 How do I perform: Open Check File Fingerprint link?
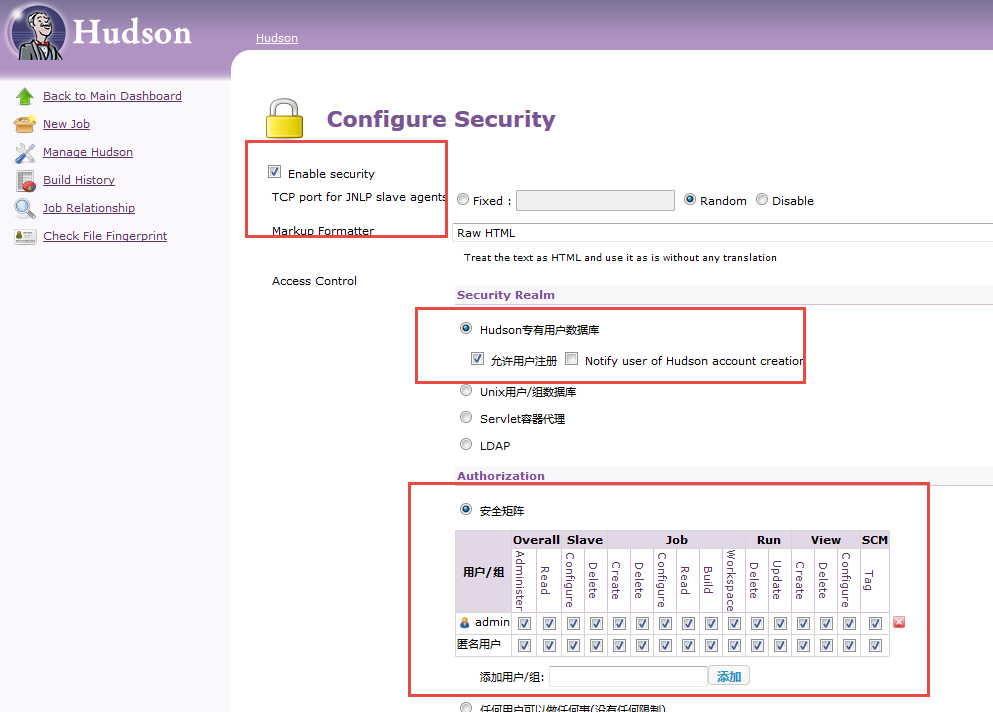click(x=105, y=236)
